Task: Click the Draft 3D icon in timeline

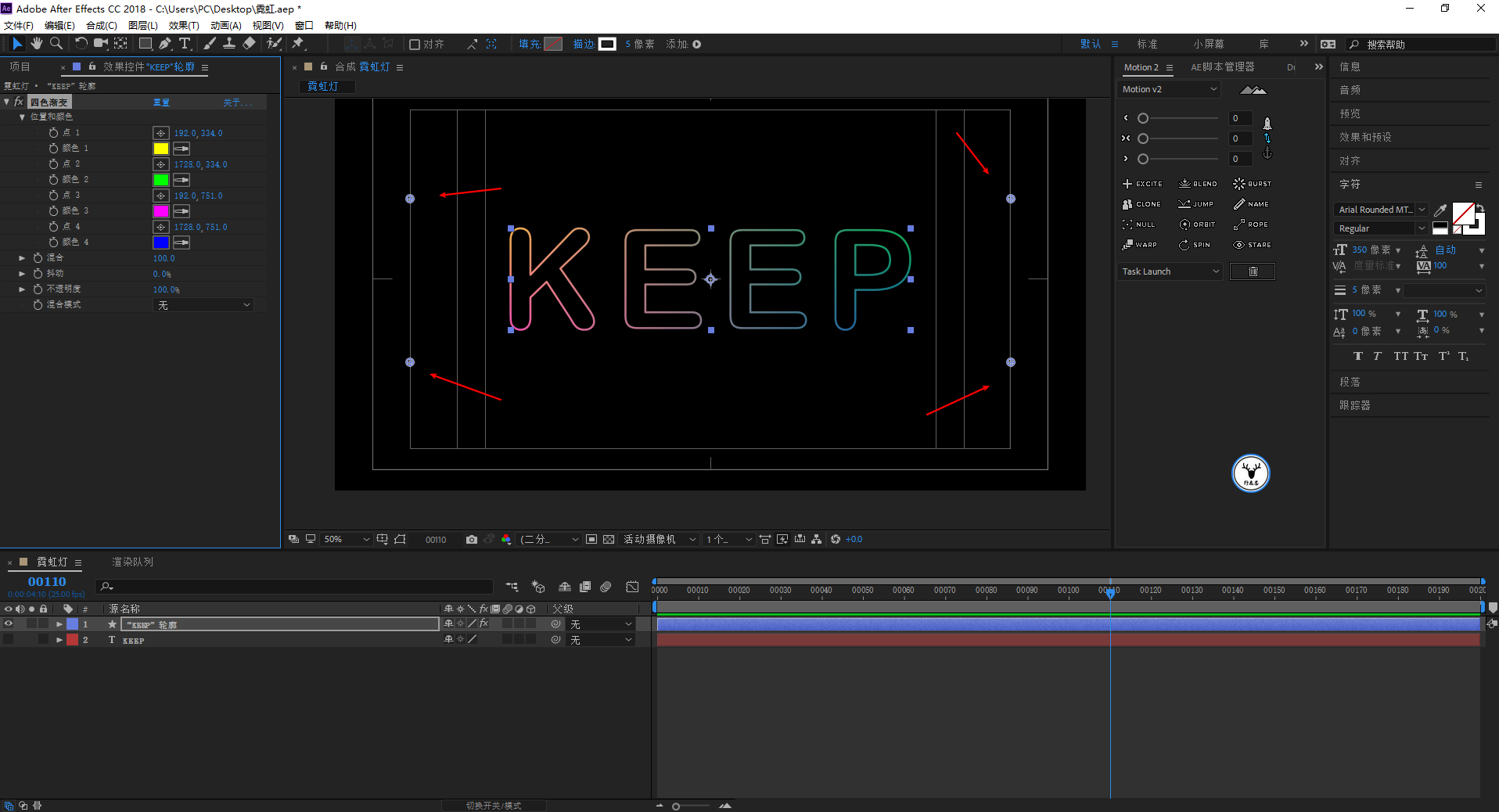Action: [538, 587]
